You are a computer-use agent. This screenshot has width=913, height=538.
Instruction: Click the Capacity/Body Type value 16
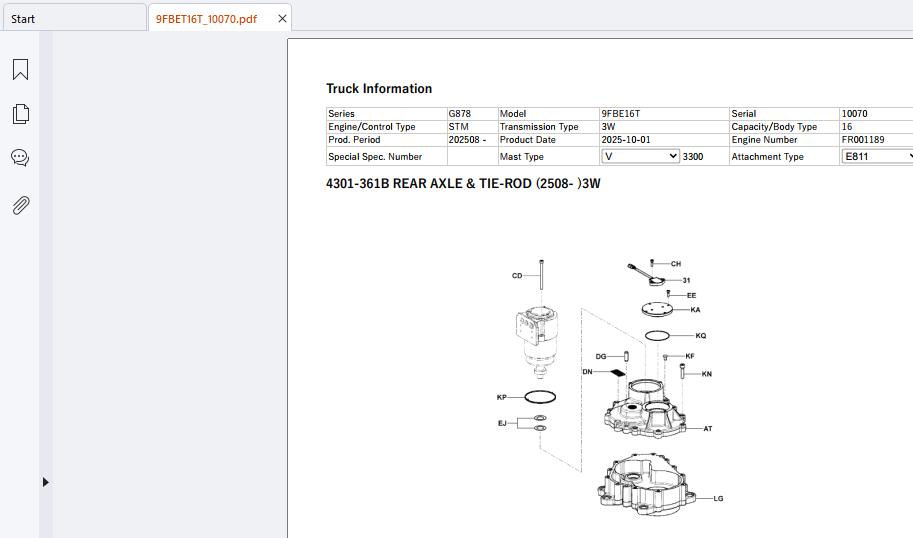pyautogui.click(x=847, y=126)
